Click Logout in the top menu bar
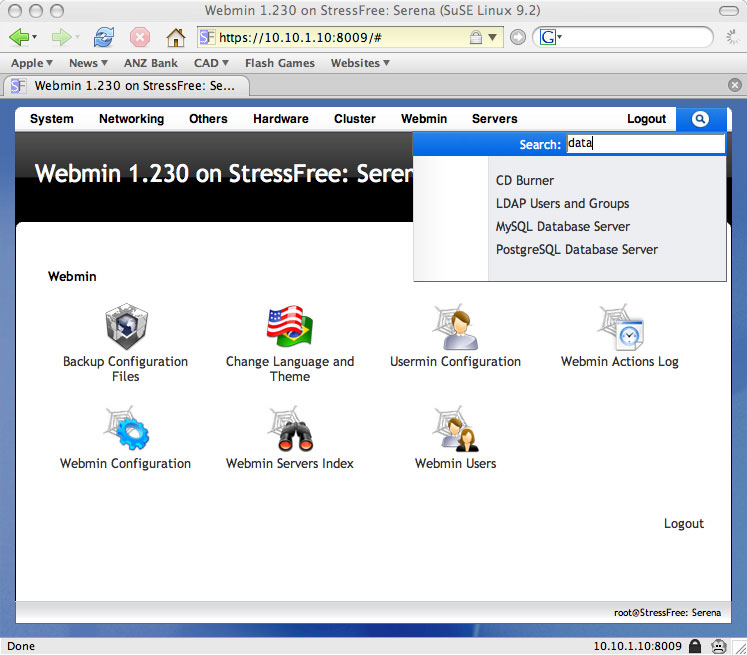 [646, 119]
